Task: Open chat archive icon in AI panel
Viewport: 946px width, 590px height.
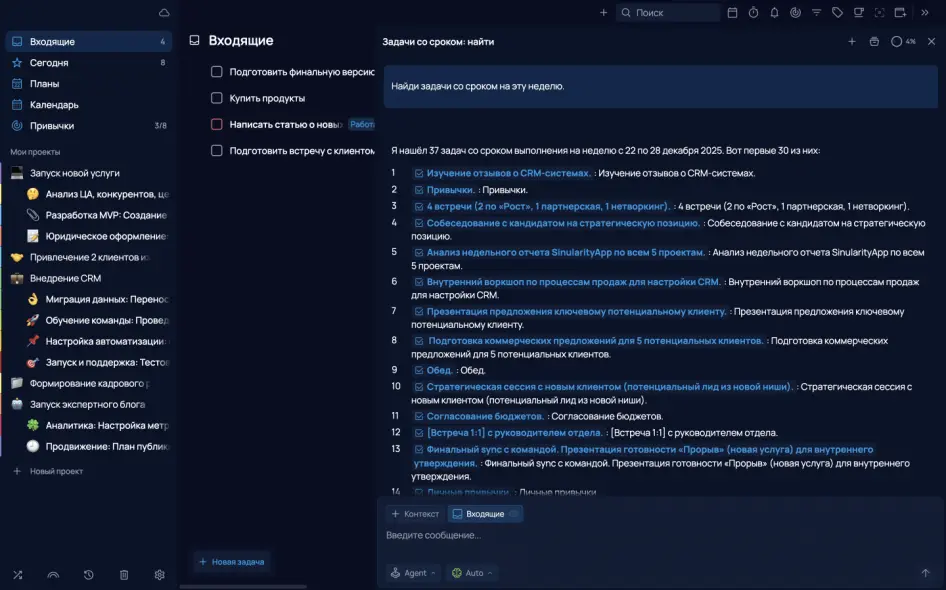Action: pos(874,42)
